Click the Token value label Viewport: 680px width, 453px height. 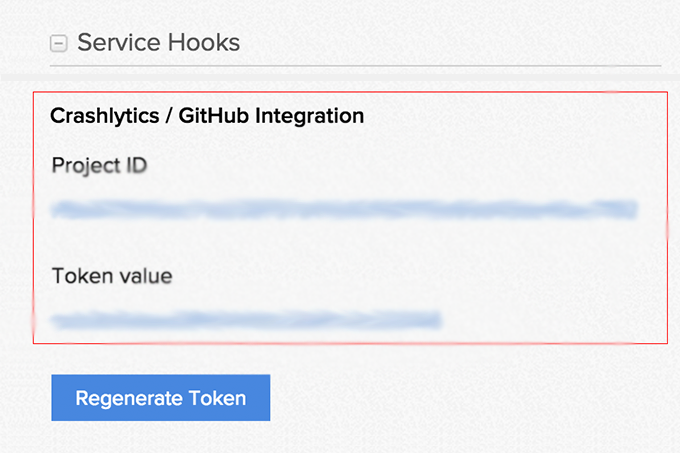pyautogui.click(x=111, y=274)
